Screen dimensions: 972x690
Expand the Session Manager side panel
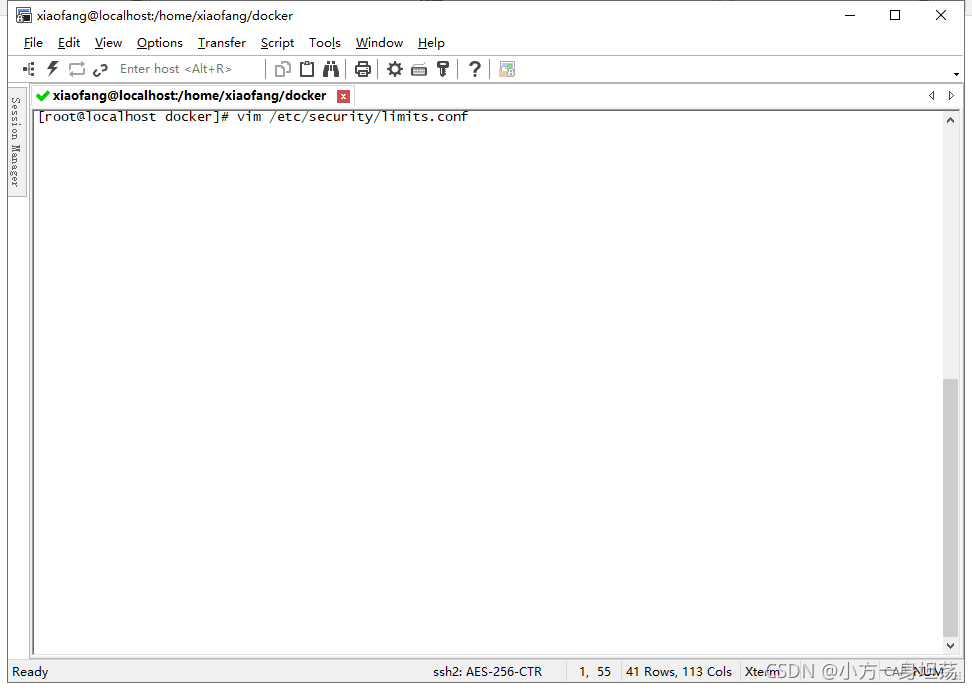(17, 143)
